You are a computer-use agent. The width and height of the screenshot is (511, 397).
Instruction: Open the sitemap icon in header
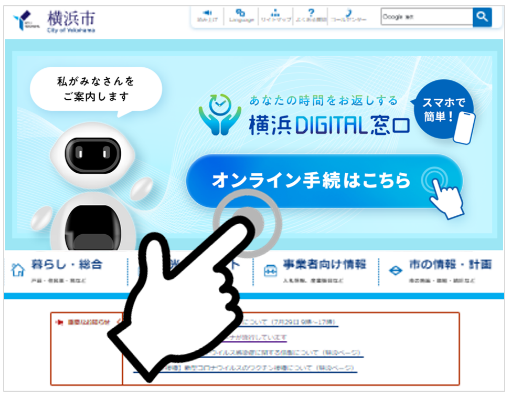pyautogui.click(x=275, y=13)
